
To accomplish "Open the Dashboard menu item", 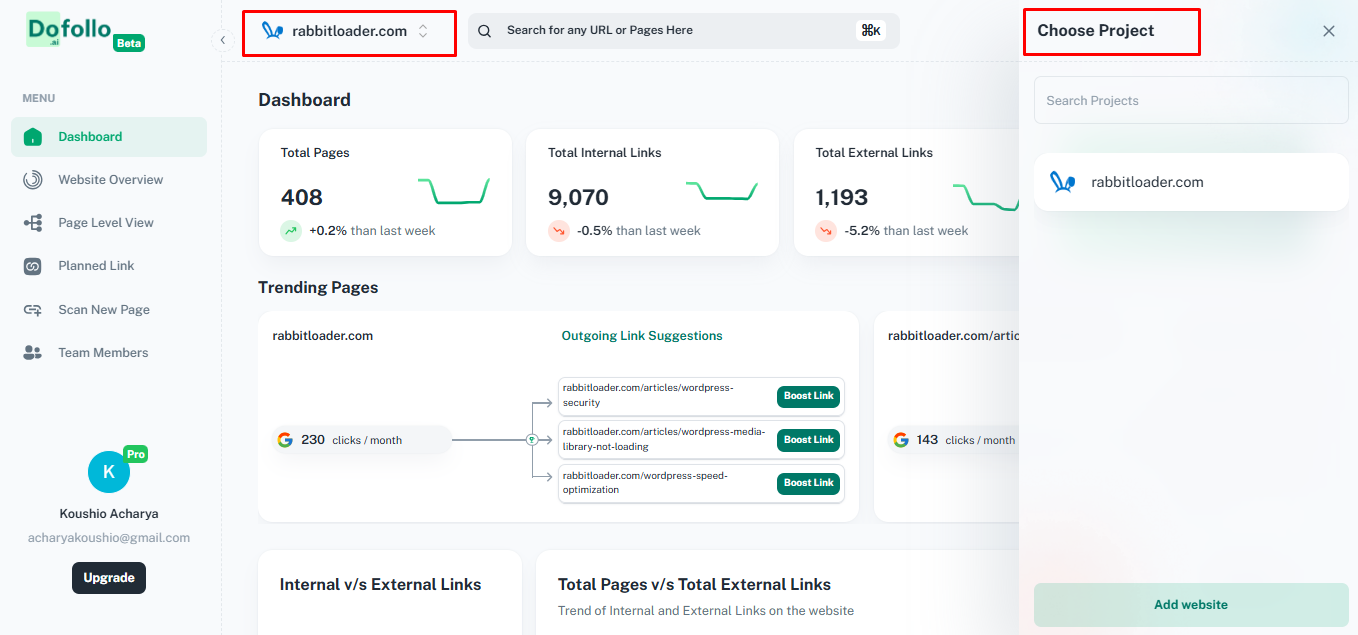I will click(109, 137).
